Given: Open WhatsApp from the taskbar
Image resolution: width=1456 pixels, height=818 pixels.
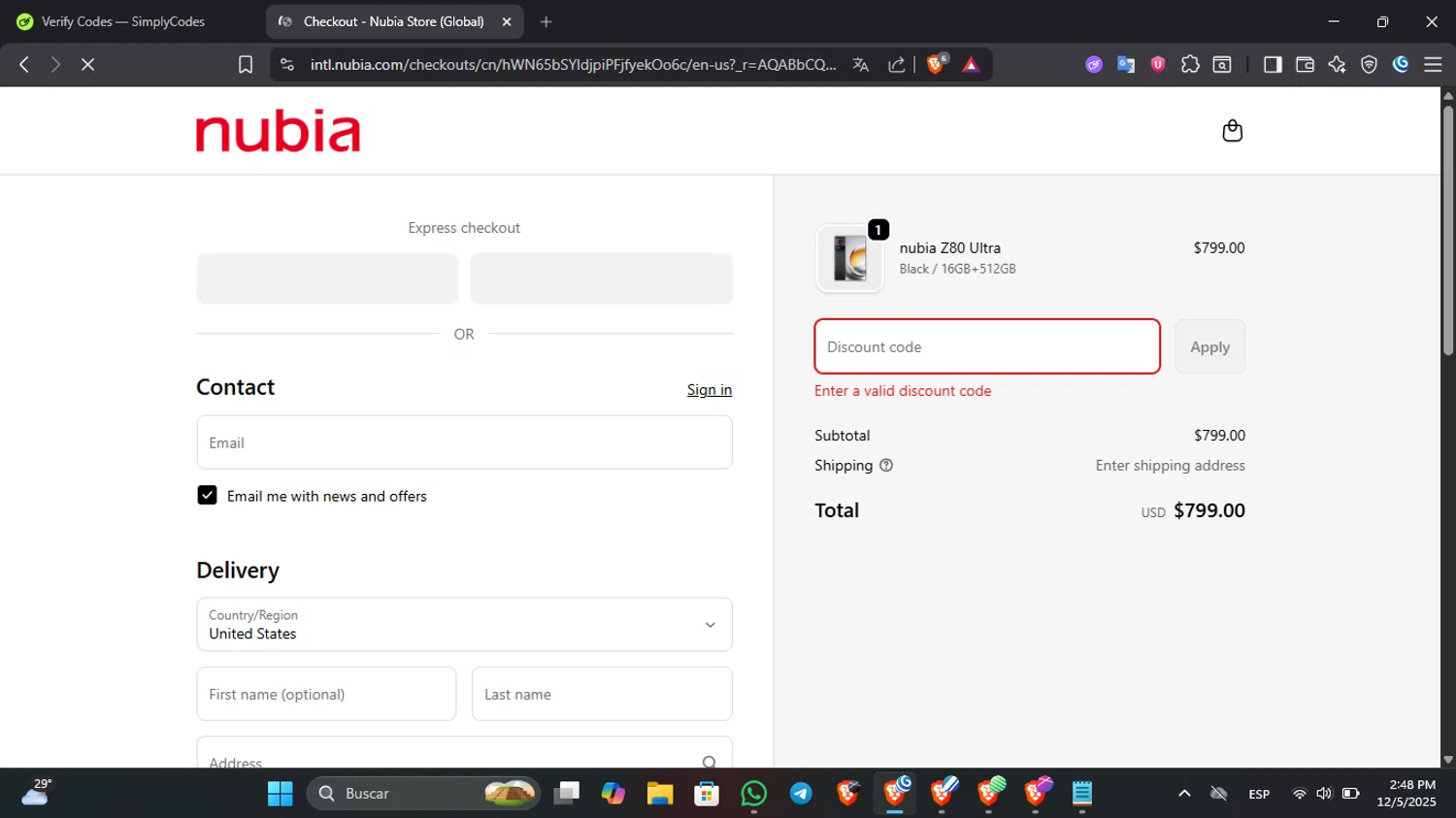Looking at the screenshot, I should coord(753,794).
